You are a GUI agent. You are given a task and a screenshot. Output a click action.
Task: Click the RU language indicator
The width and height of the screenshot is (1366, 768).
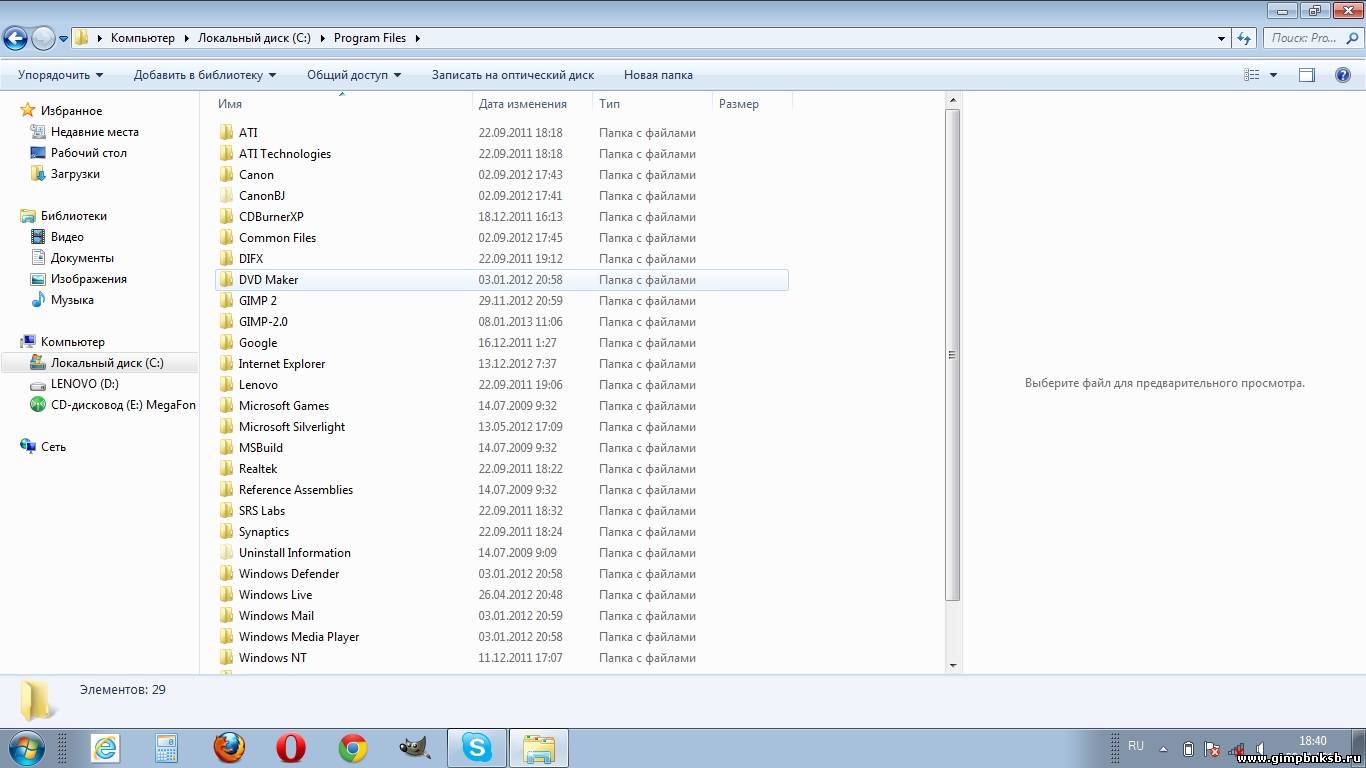tap(1136, 746)
